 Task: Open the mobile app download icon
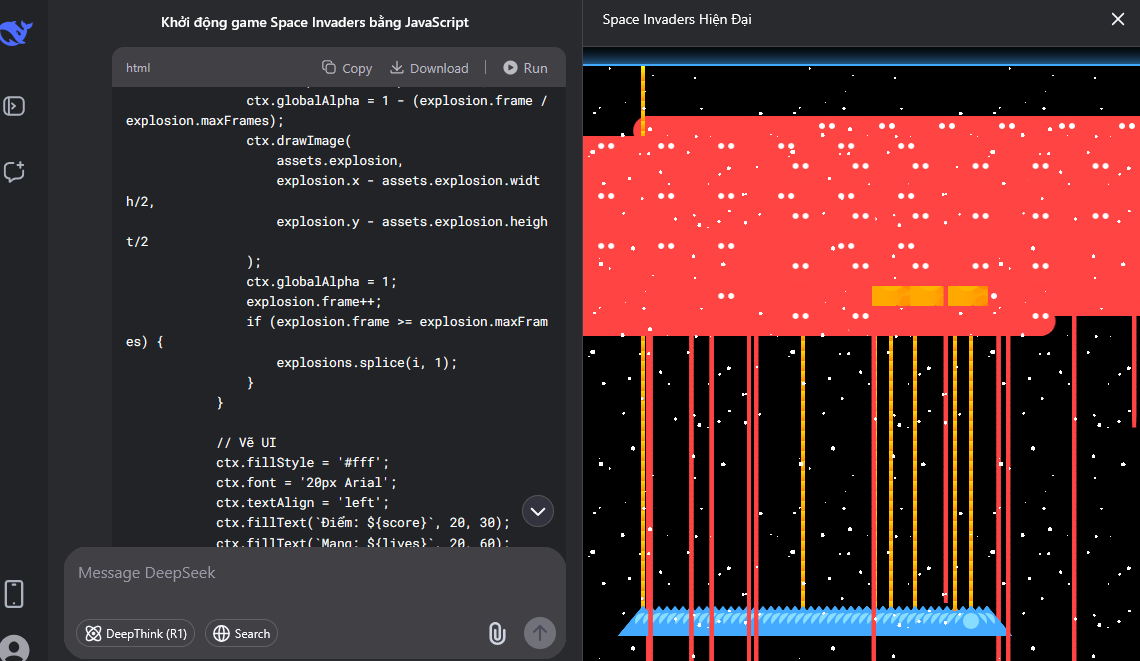pos(14,593)
